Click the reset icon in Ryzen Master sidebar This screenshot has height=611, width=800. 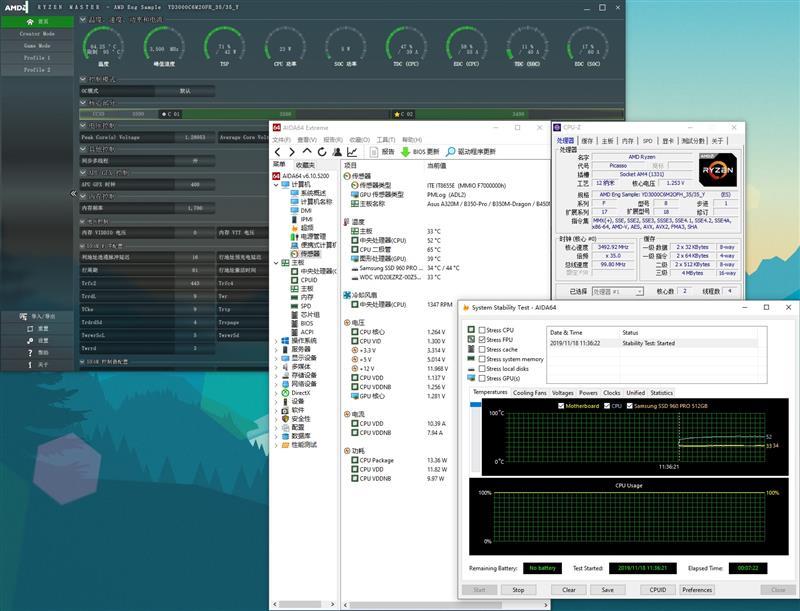30,328
